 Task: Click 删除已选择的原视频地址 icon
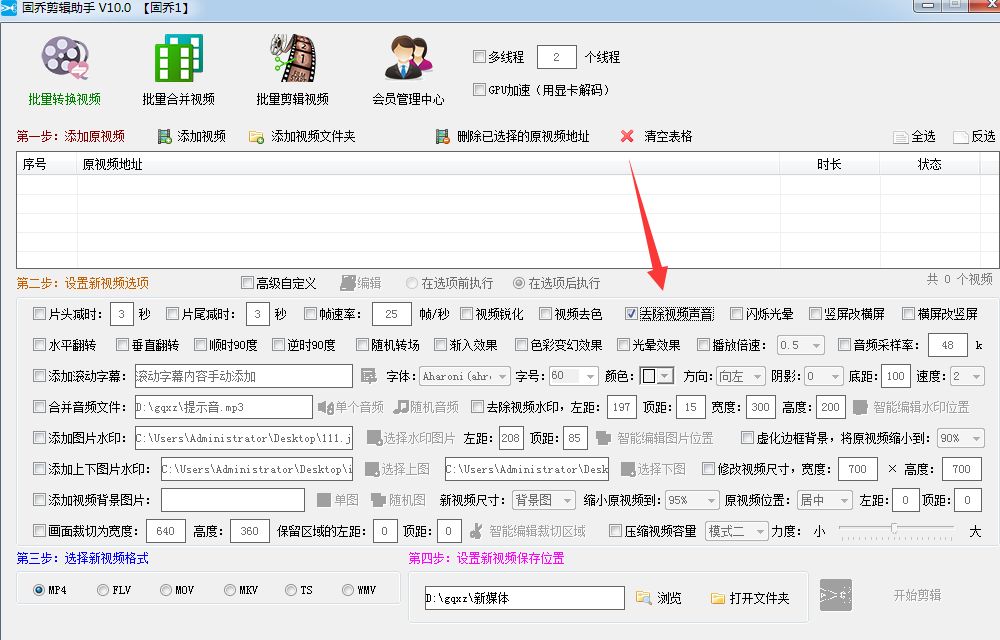[x=443, y=136]
